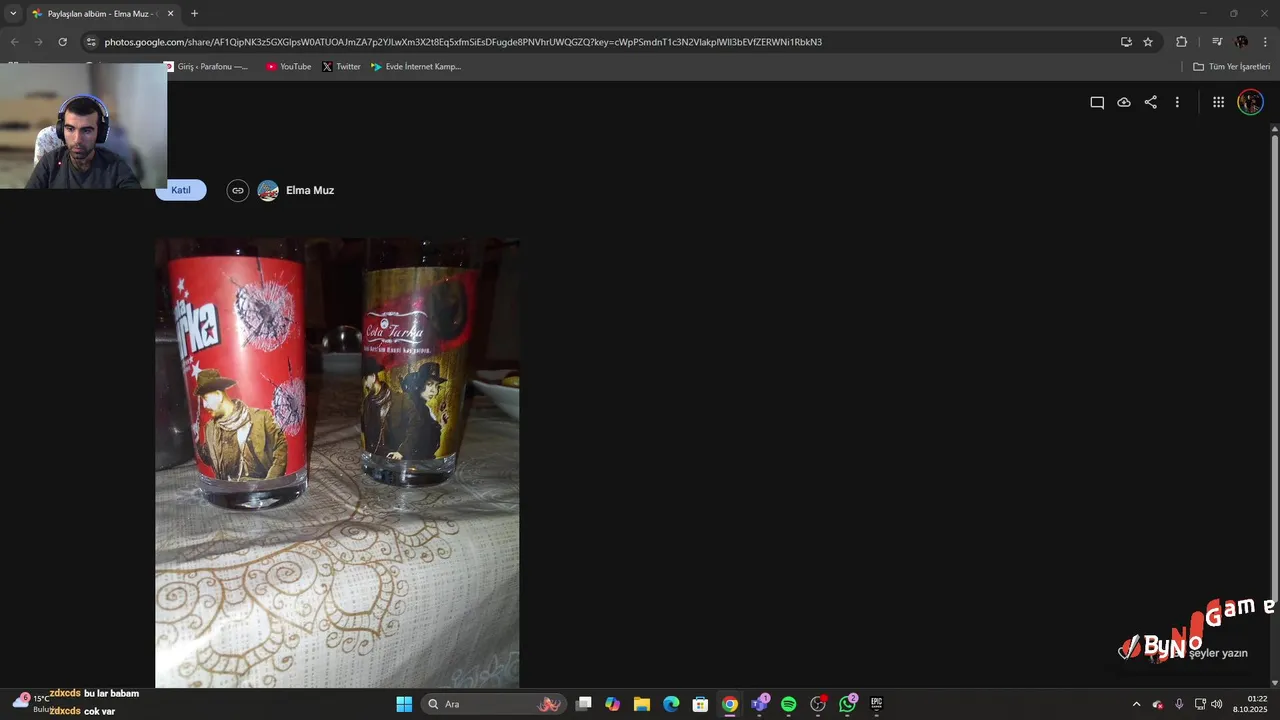1280x720 pixels.
Task: Click the volume speaker tray icon
Action: [1217, 704]
